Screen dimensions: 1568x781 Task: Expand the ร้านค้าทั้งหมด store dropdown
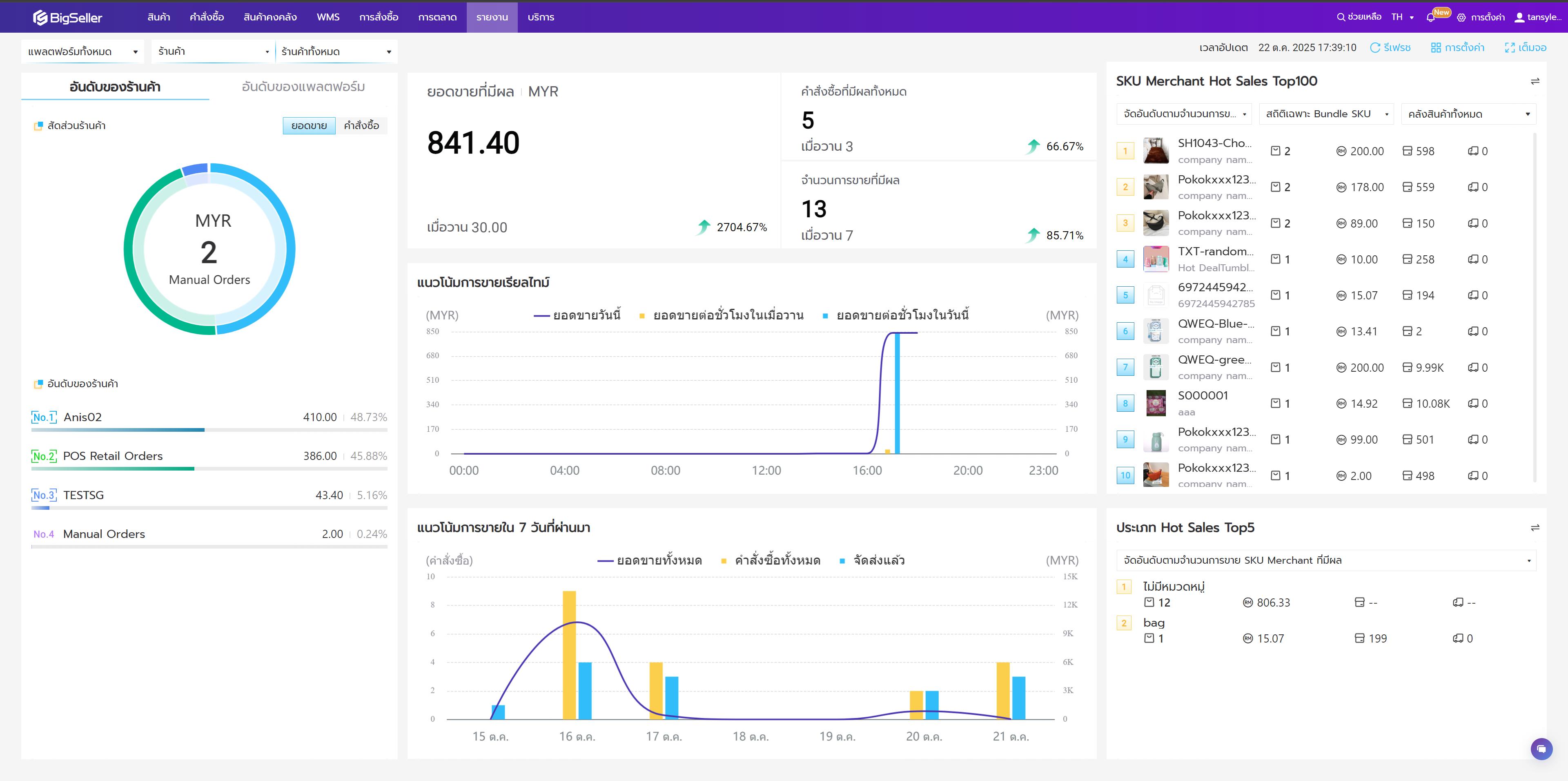pyautogui.click(x=336, y=52)
